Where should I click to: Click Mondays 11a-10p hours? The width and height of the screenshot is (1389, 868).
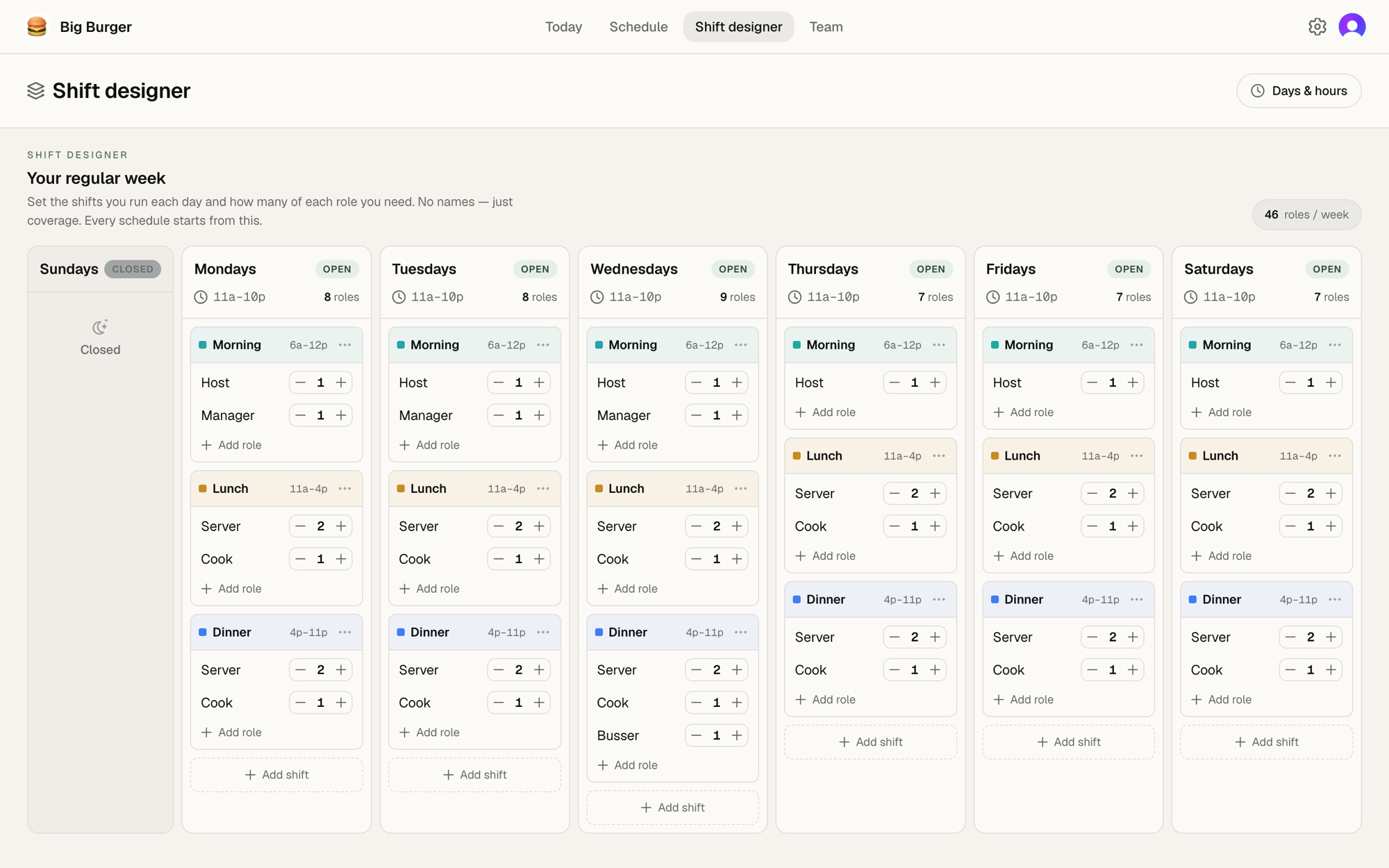point(230,297)
